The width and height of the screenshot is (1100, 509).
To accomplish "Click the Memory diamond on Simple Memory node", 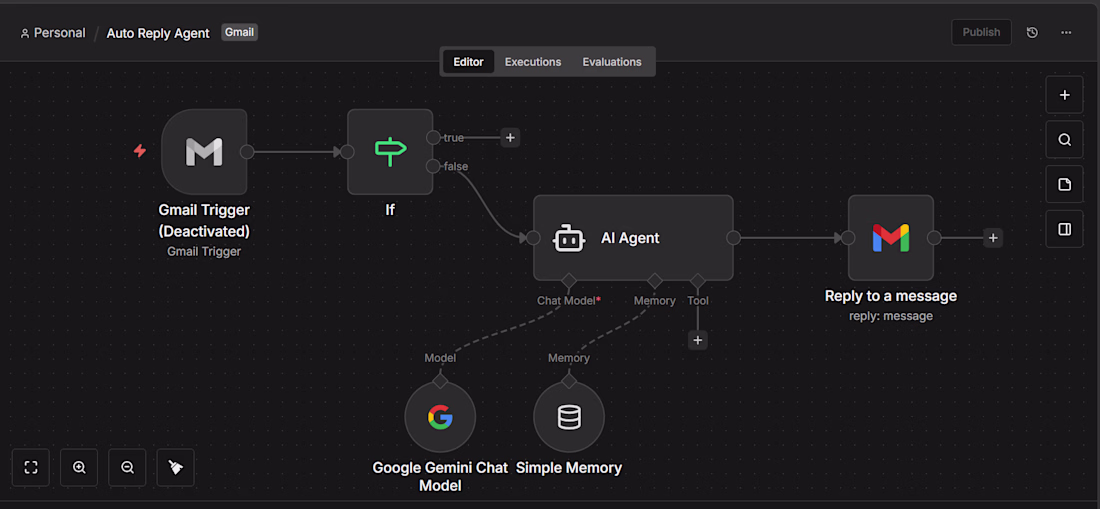I will [x=568, y=380].
